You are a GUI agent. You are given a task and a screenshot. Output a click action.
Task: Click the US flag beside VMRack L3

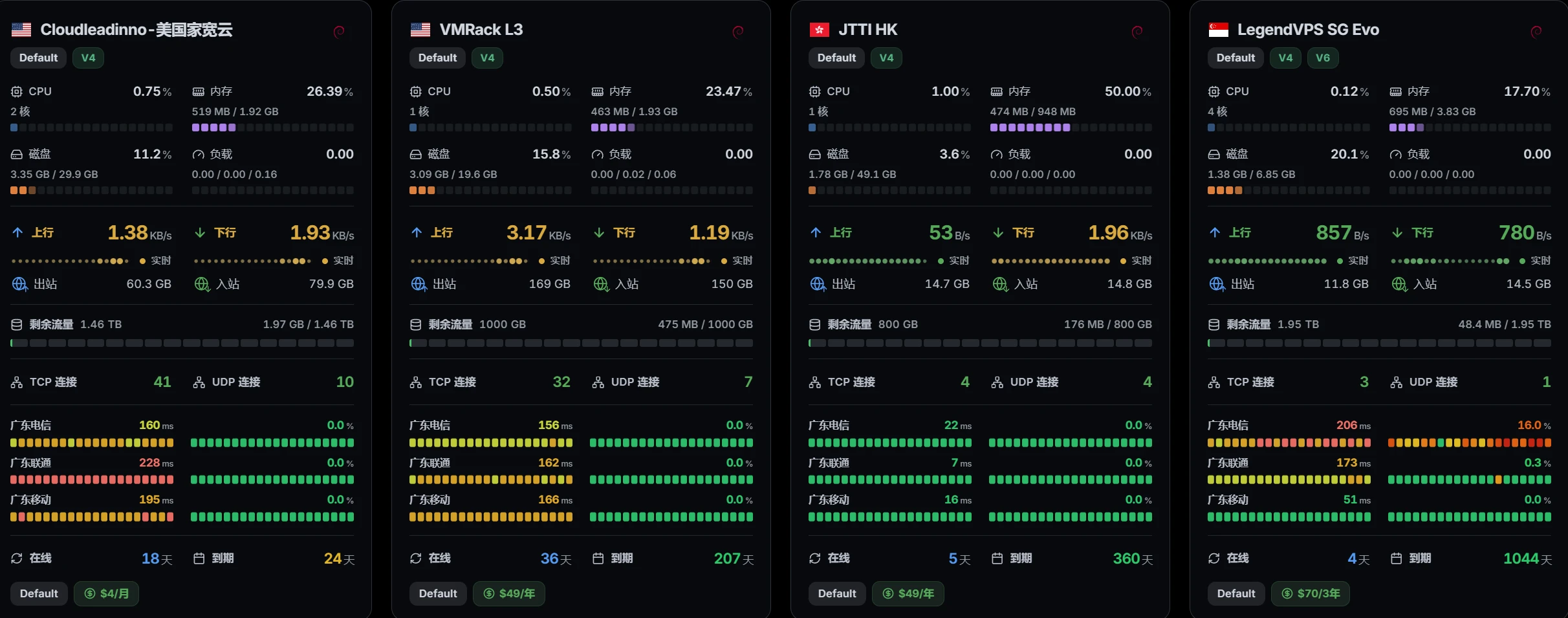[x=420, y=30]
